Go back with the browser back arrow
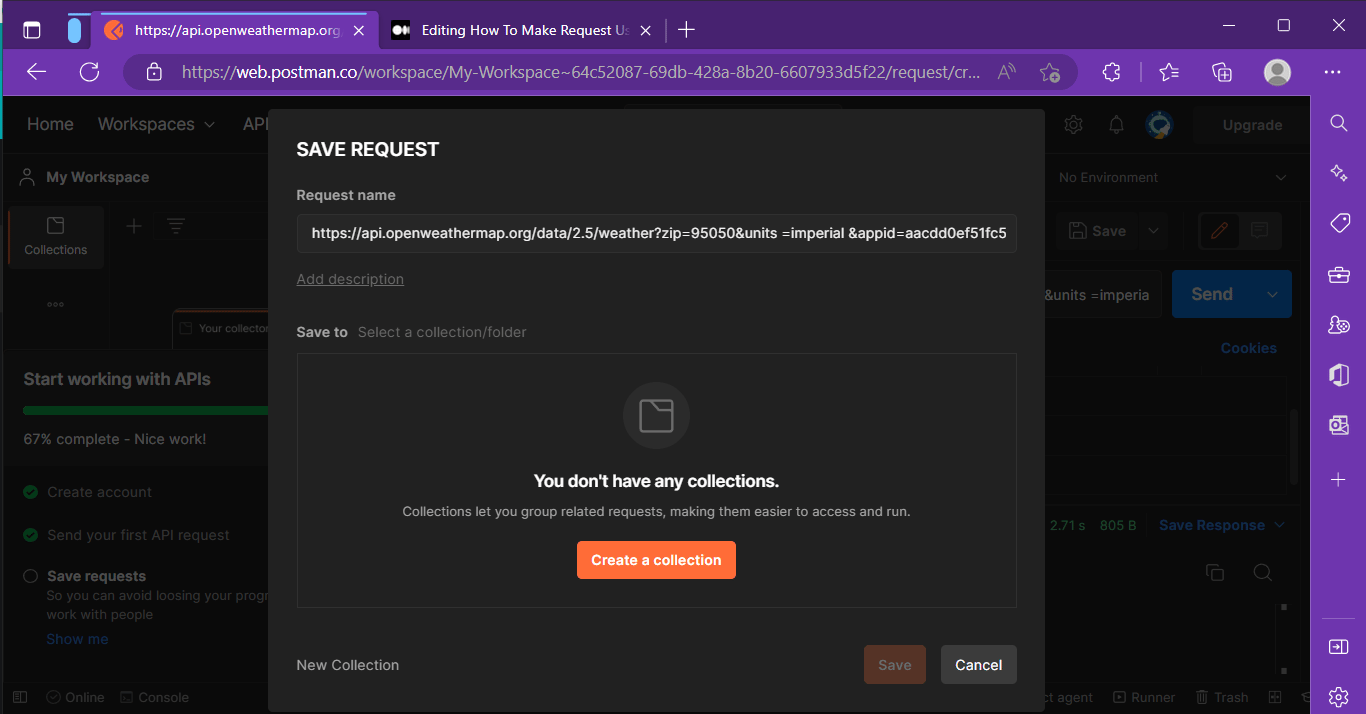 pyautogui.click(x=37, y=72)
